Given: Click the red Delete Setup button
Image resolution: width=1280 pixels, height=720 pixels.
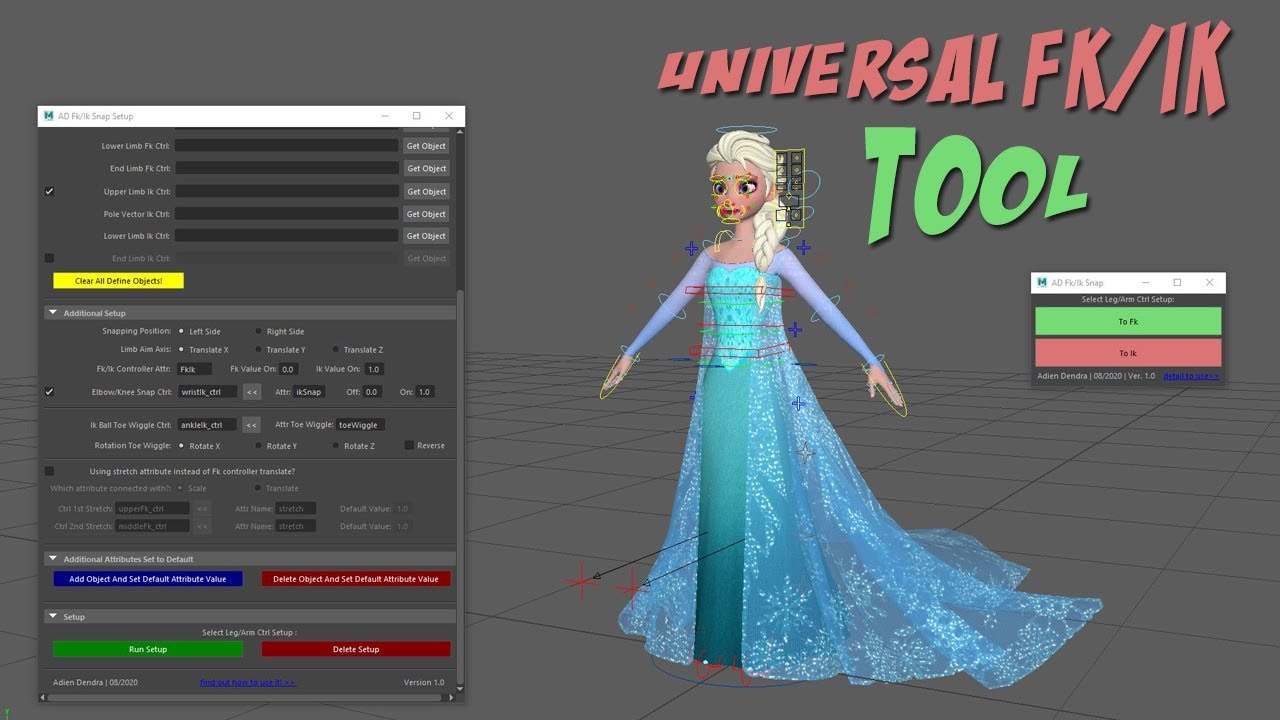Looking at the screenshot, I should (x=356, y=649).
